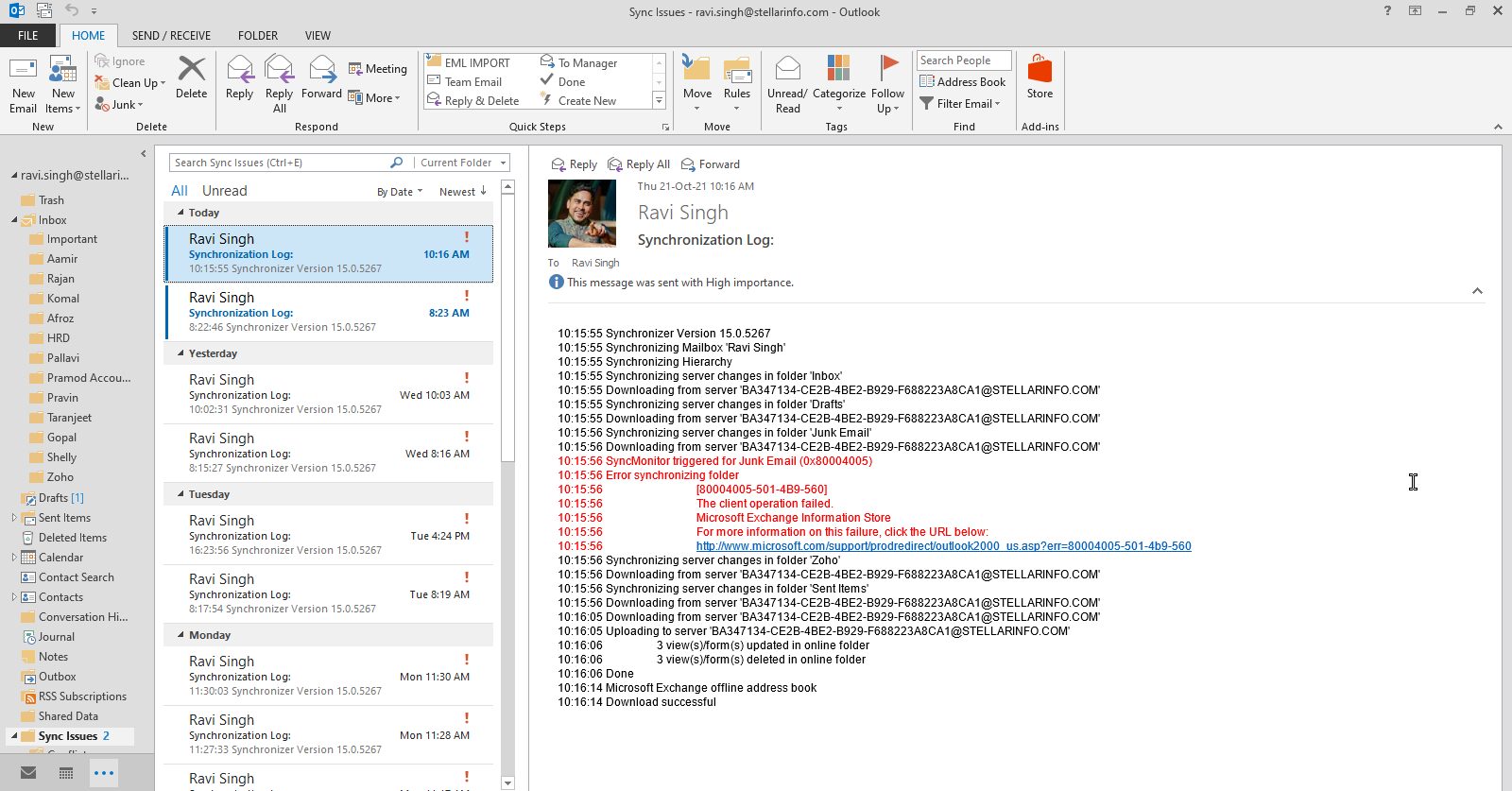Click message list scrollbar down arrow

507,783
